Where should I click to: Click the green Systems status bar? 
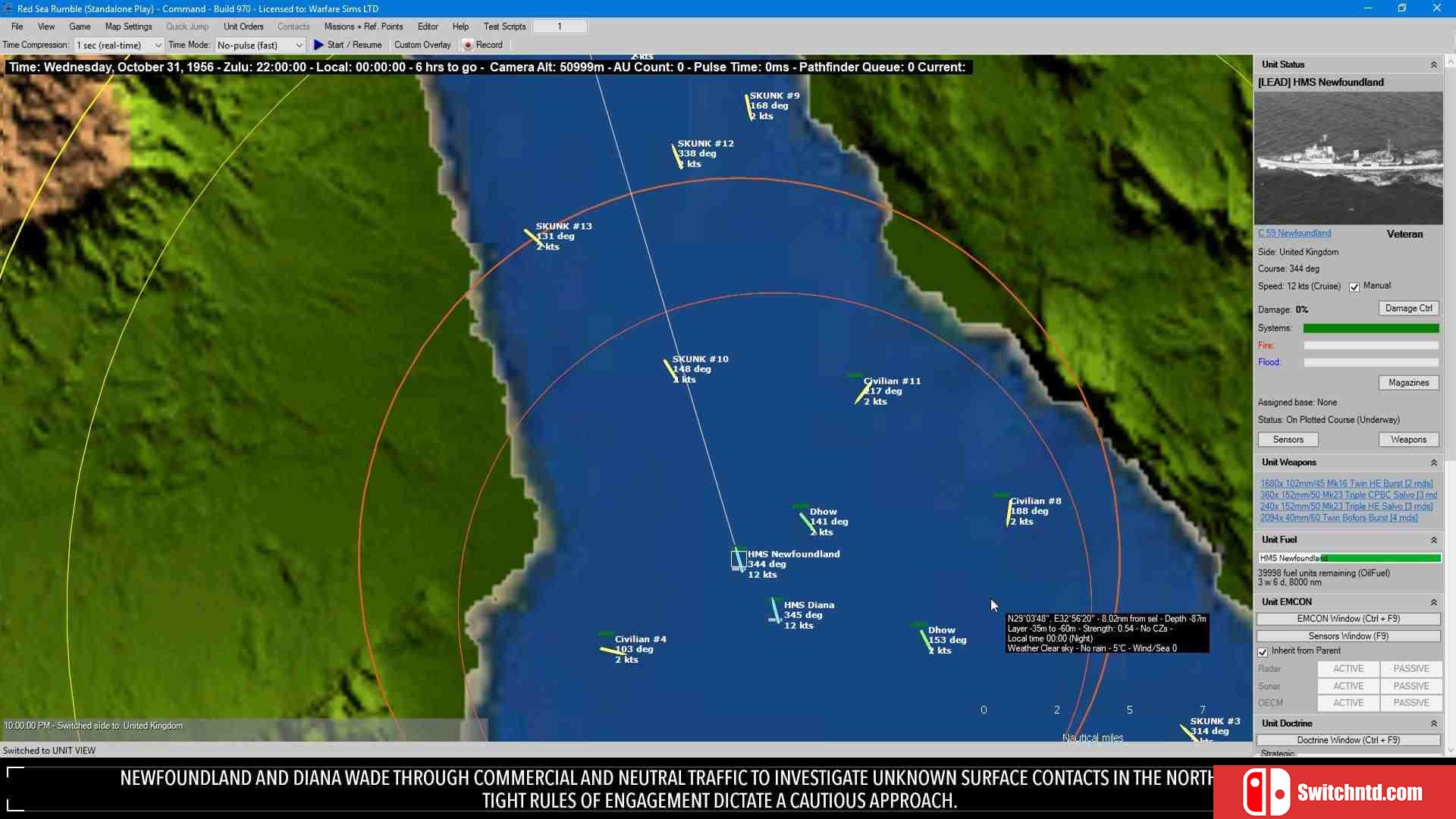(x=1370, y=328)
